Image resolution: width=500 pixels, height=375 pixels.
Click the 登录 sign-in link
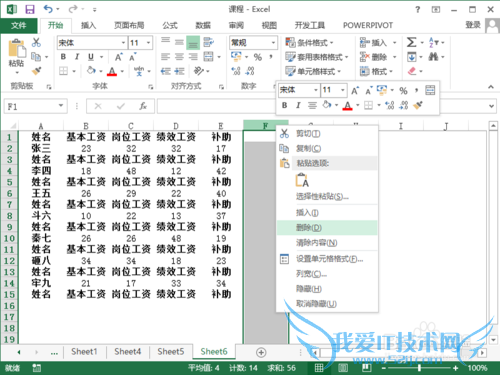473,25
